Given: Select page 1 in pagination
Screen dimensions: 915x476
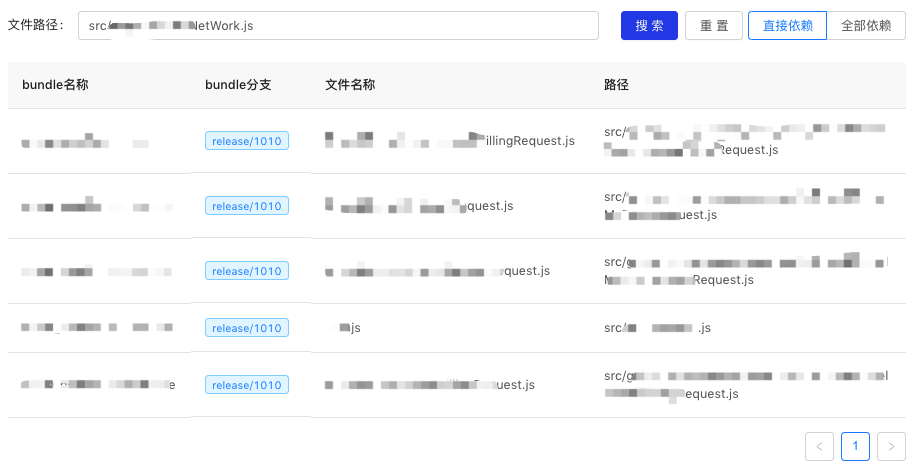Looking at the screenshot, I should coord(855,446).
